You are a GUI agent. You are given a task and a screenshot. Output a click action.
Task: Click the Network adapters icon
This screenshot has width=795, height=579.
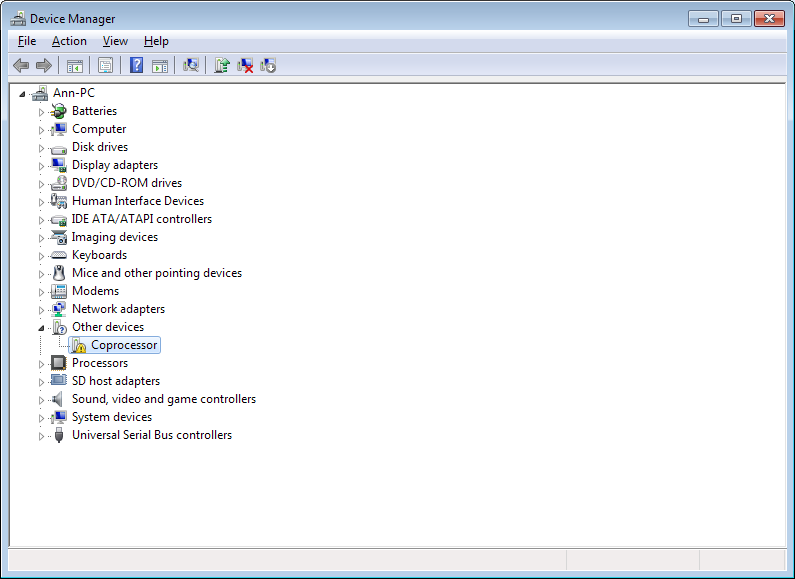coord(59,309)
